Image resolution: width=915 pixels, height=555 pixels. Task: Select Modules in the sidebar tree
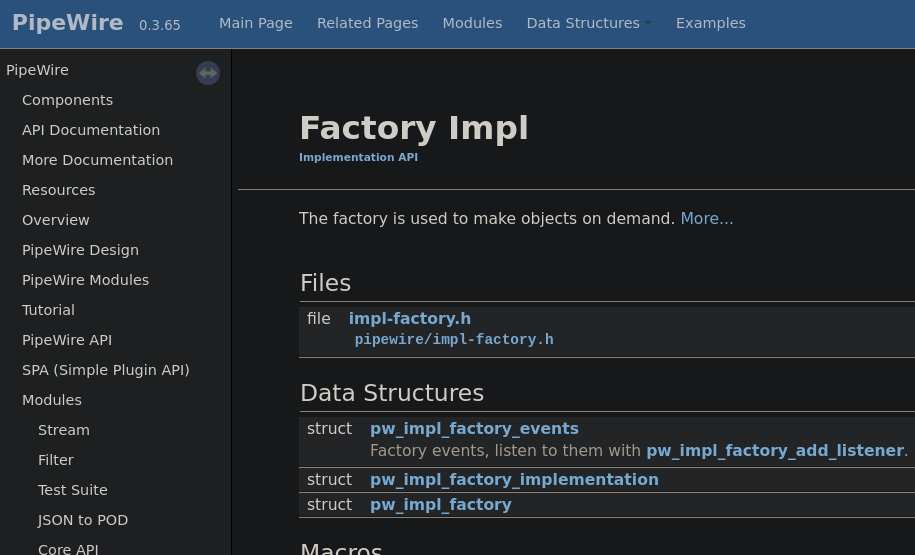pos(52,400)
